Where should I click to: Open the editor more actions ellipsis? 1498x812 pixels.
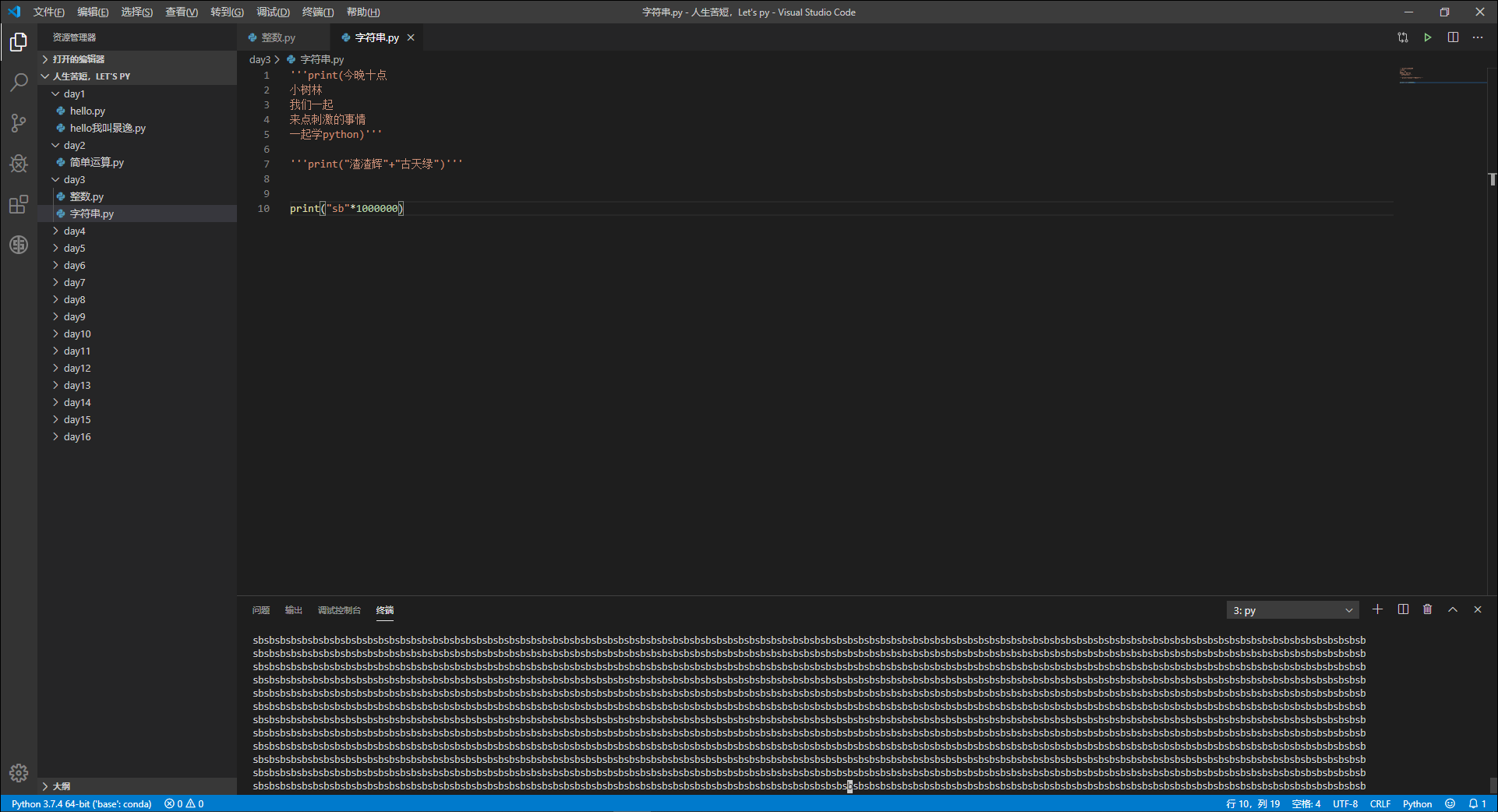click(x=1478, y=37)
